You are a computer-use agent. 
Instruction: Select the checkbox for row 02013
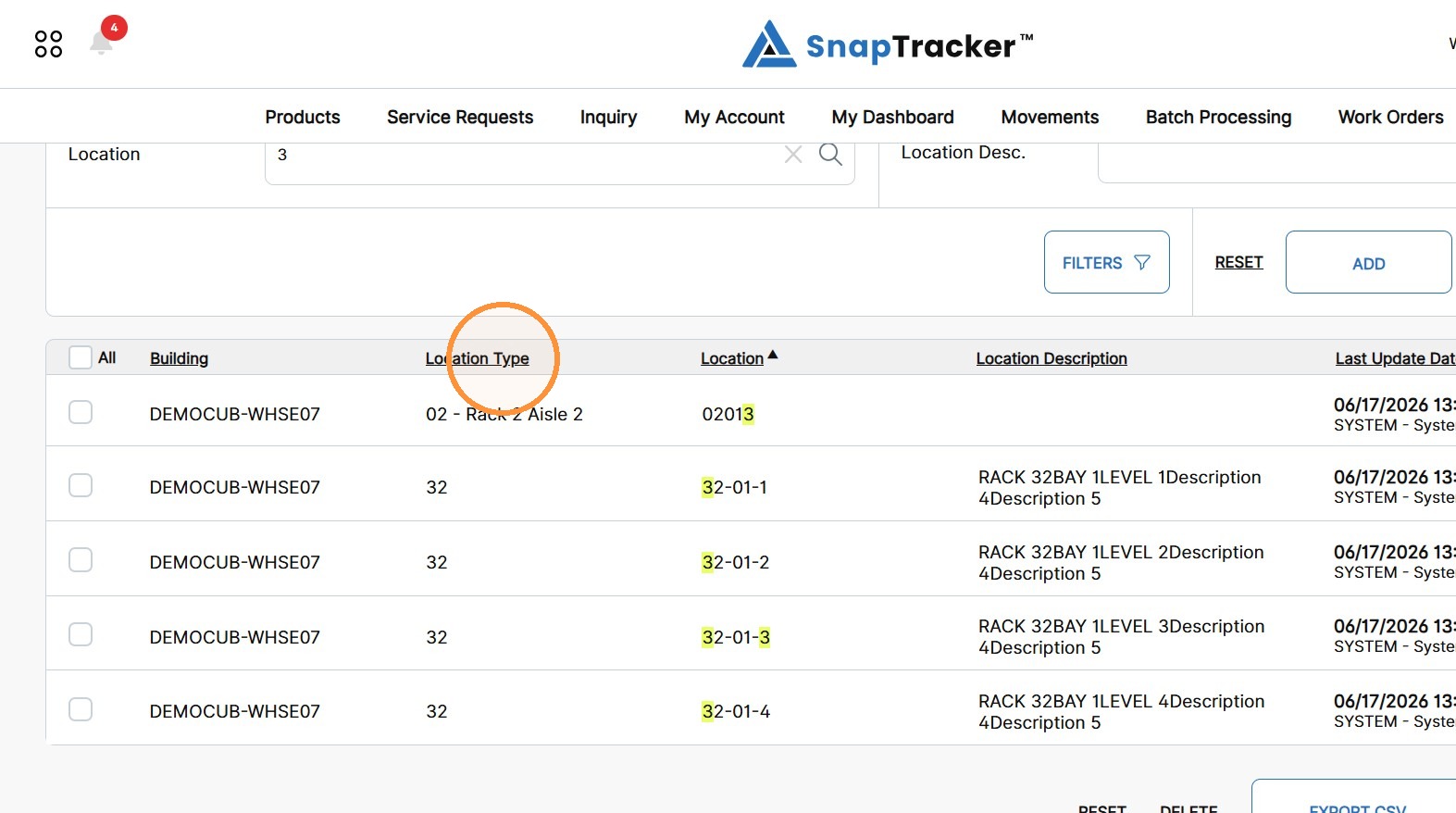[81, 412]
